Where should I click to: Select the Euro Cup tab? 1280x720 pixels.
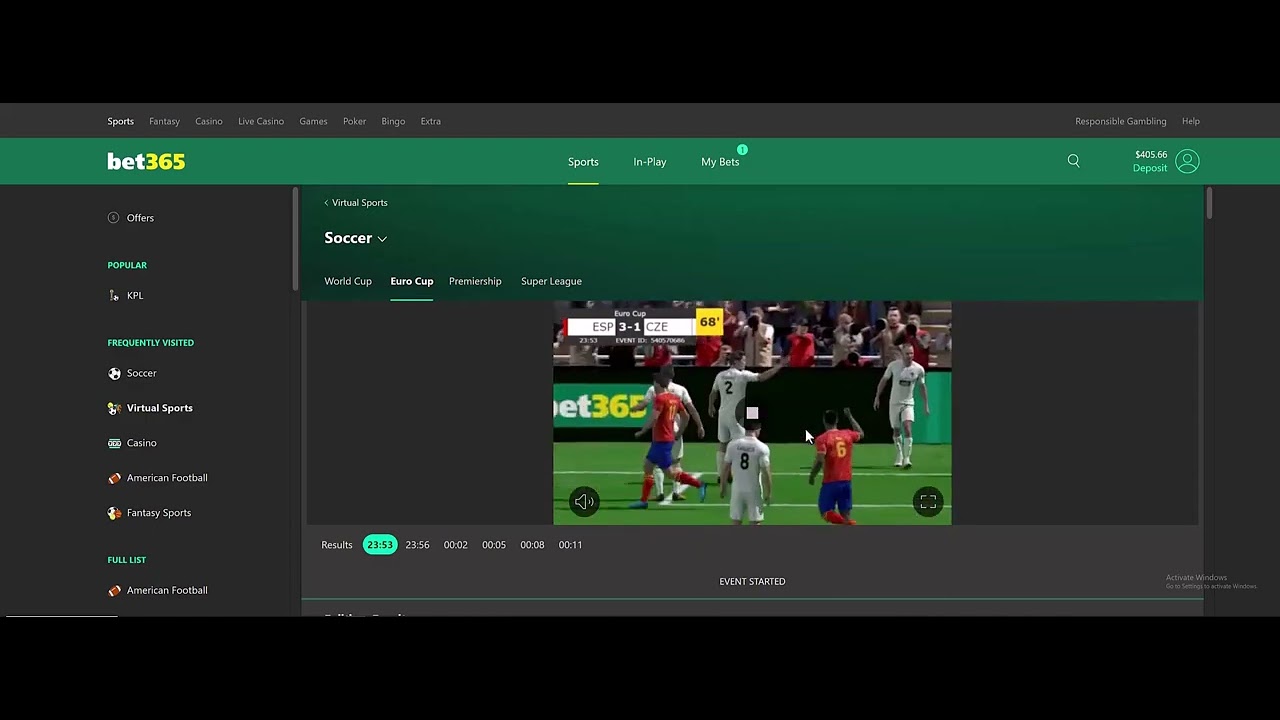(x=411, y=281)
